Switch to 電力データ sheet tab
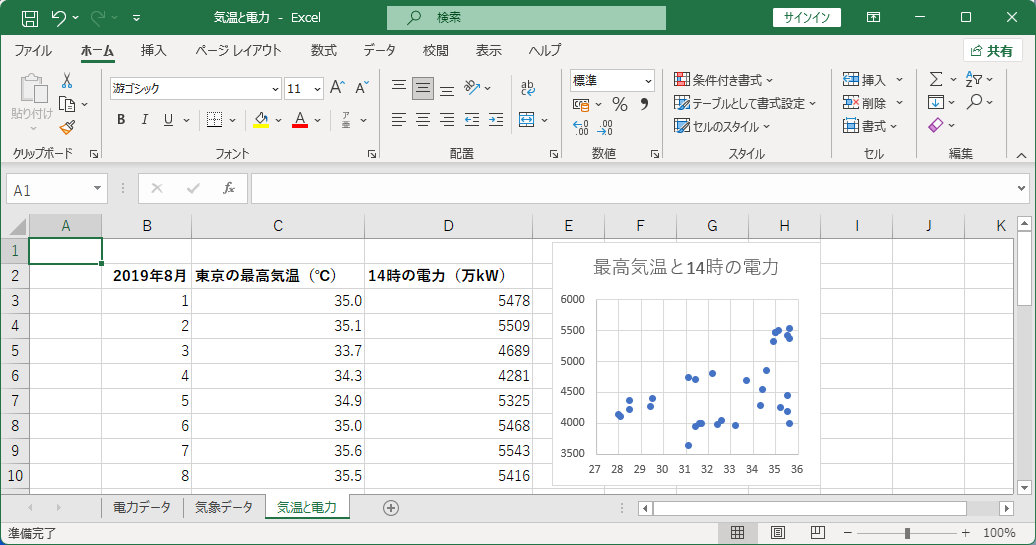This screenshot has height=545, width=1036. click(x=141, y=507)
